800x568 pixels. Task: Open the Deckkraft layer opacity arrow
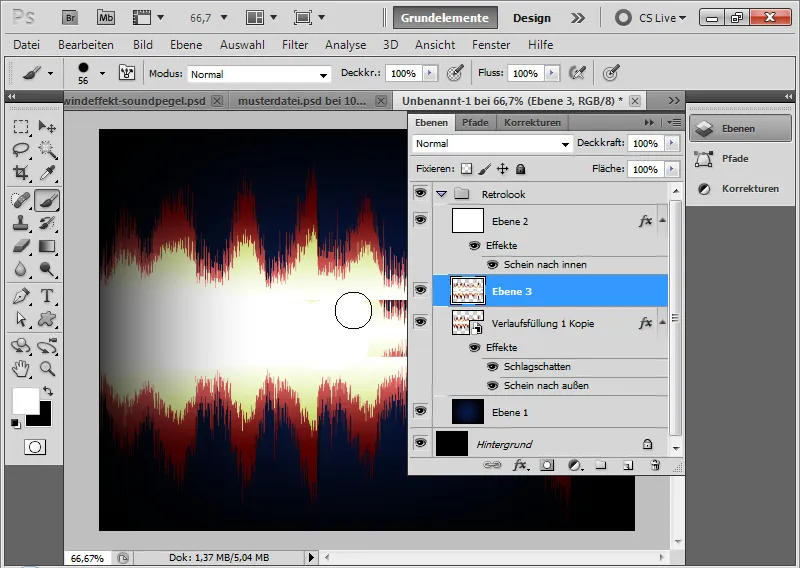(672, 143)
